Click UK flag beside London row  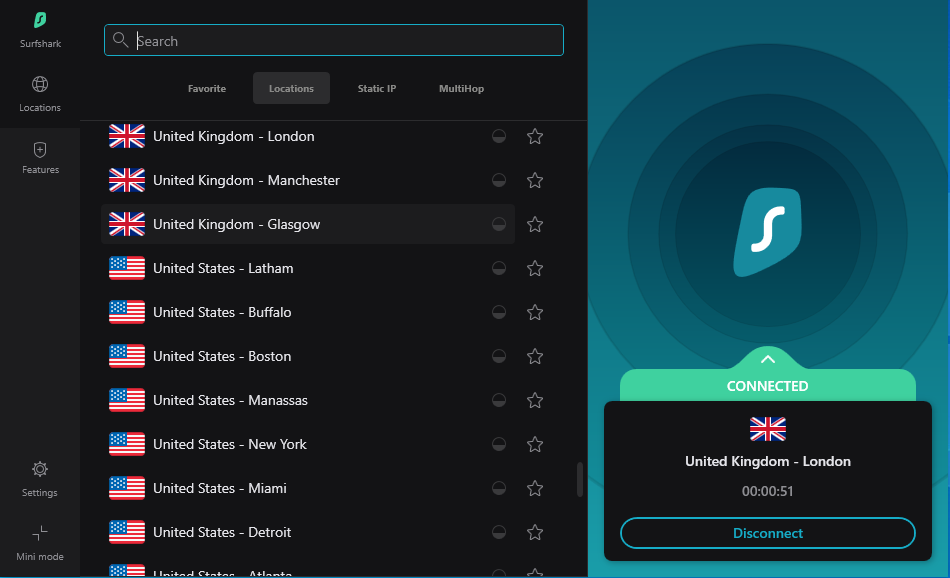coord(127,136)
